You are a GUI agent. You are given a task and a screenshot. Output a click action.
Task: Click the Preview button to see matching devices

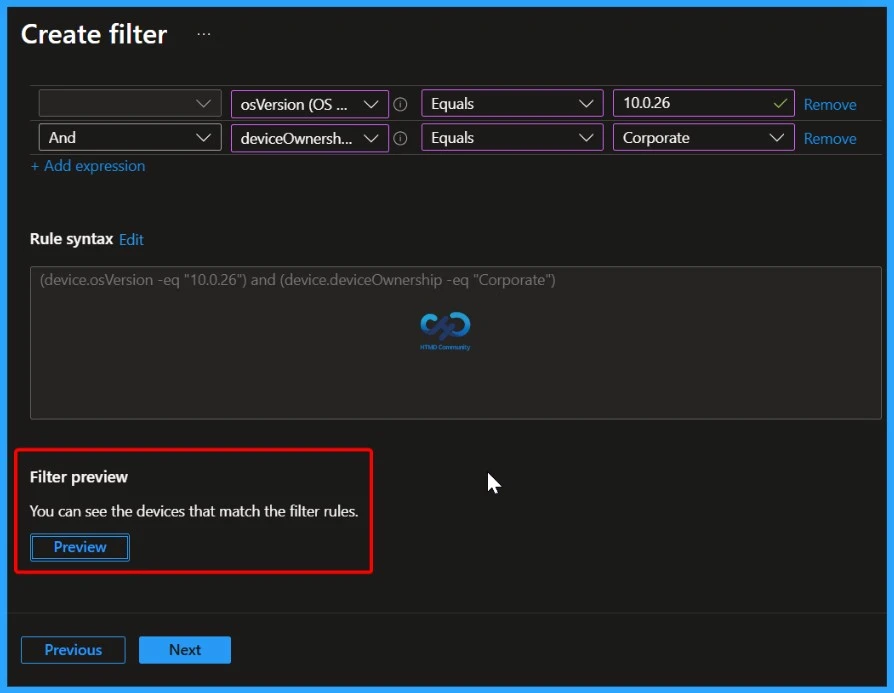79,547
